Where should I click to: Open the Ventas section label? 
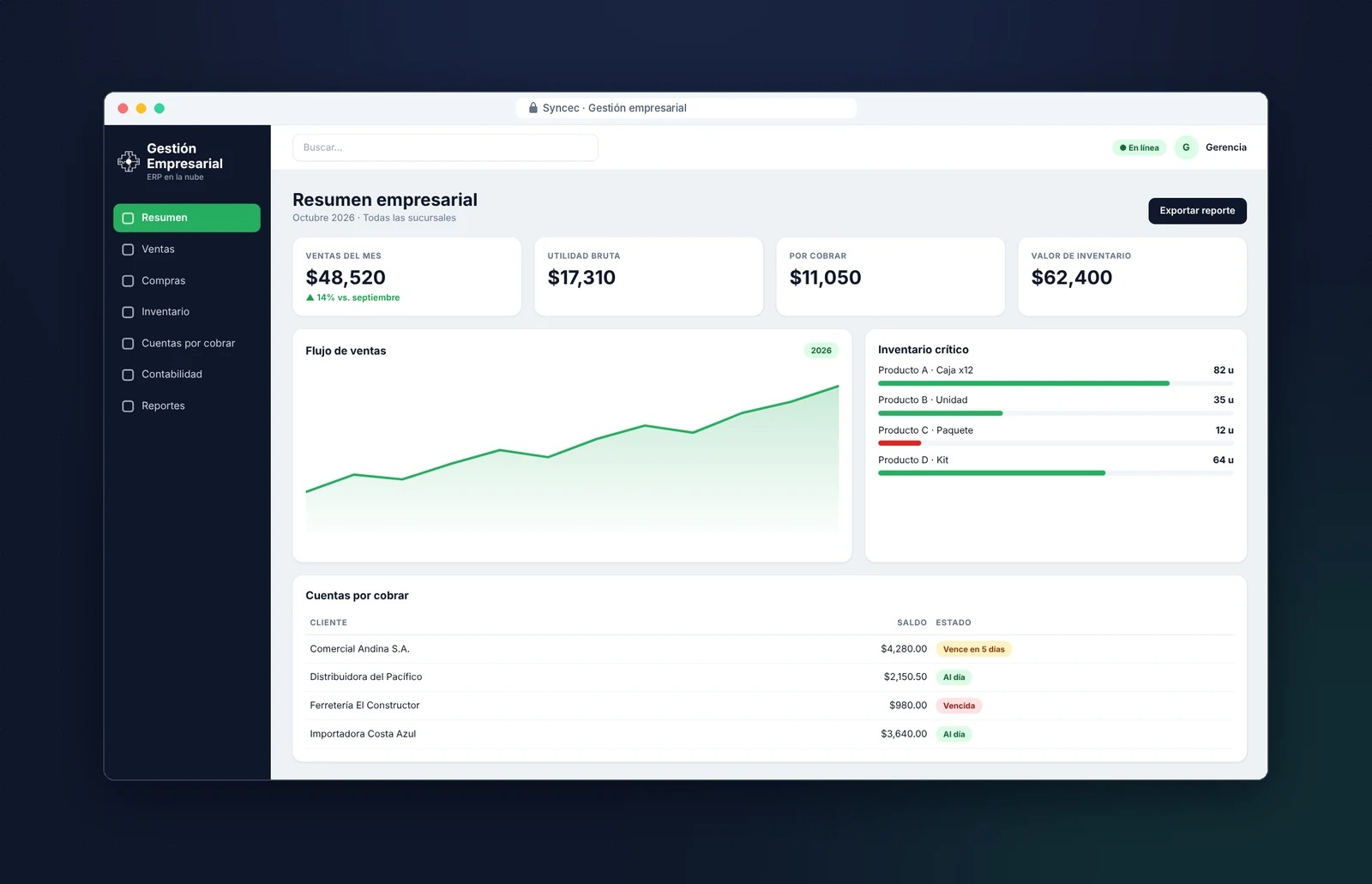point(158,250)
